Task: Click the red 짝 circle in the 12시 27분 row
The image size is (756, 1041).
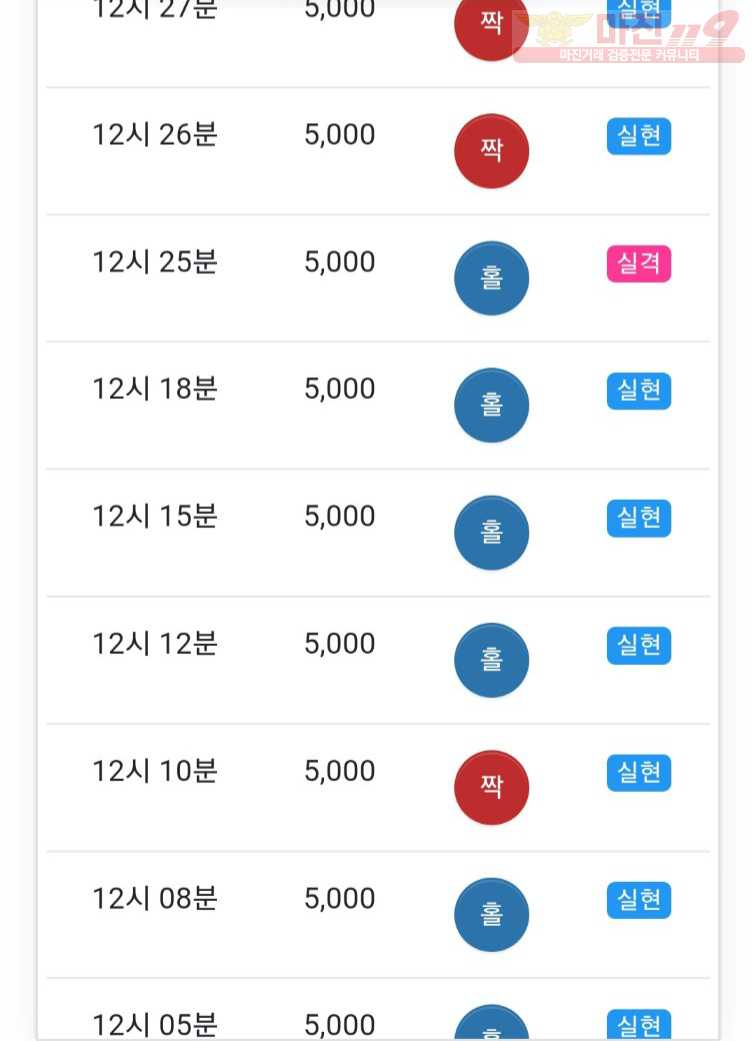Action: point(491,27)
